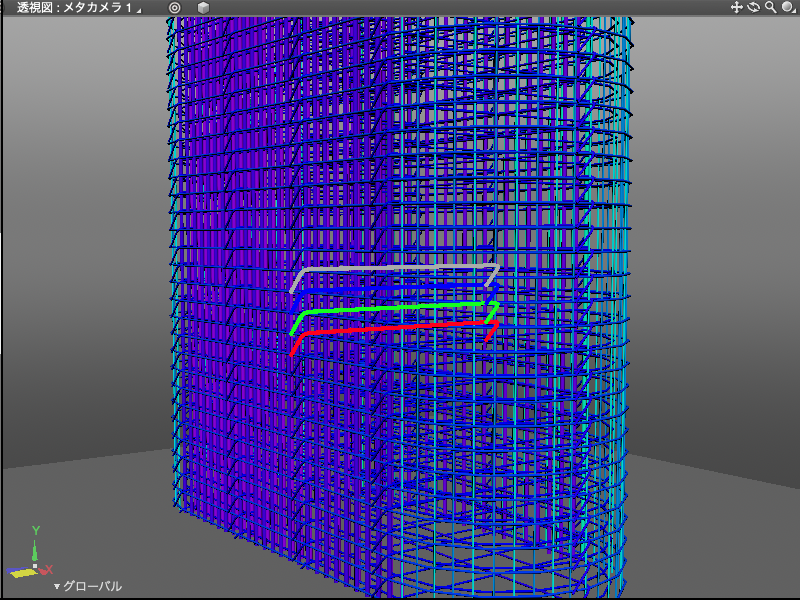Select the rotate view arrows icon
The image size is (800, 600).
[753, 7]
